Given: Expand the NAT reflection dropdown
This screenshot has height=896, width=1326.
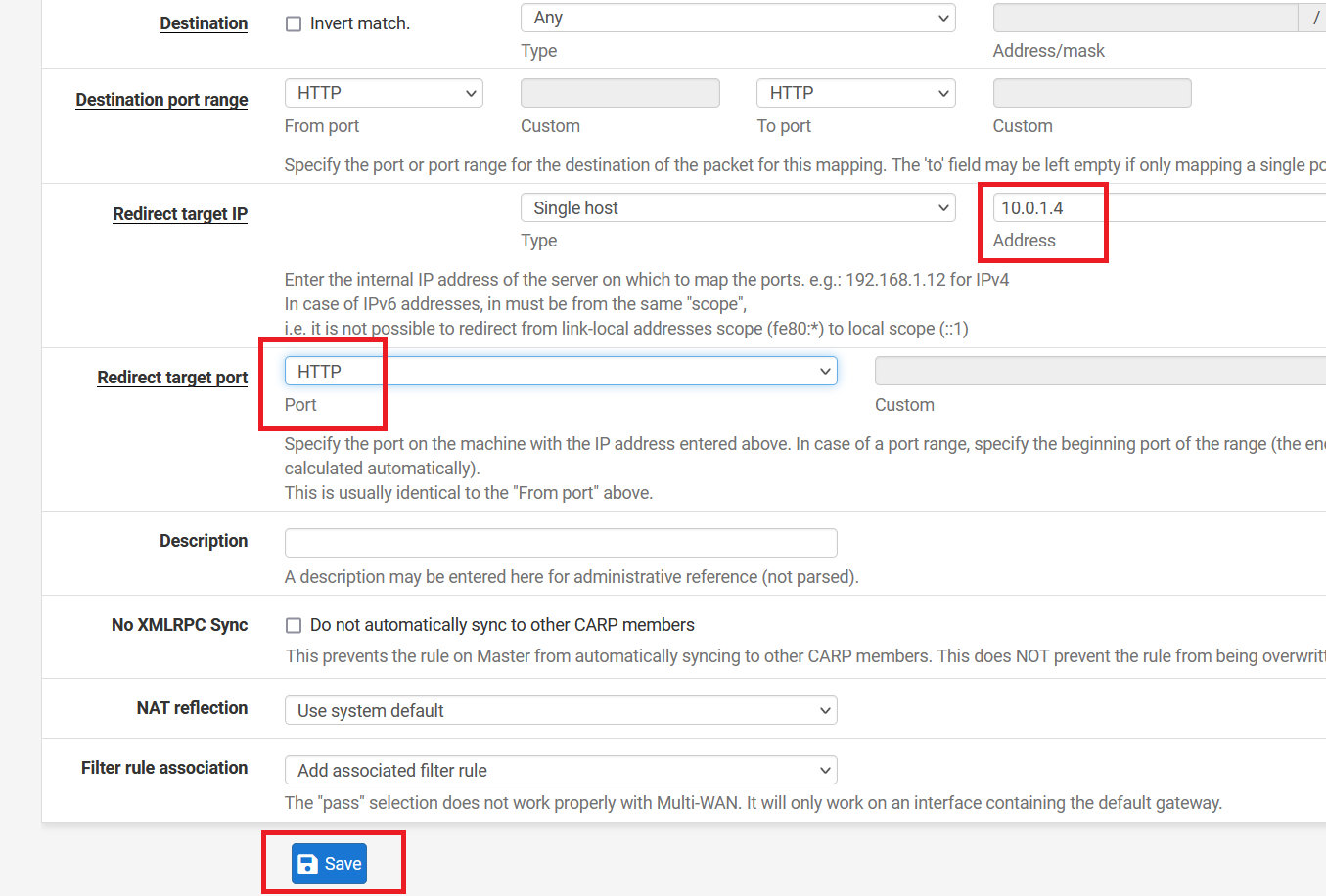Looking at the screenshot, I should (x=561, y=711).
